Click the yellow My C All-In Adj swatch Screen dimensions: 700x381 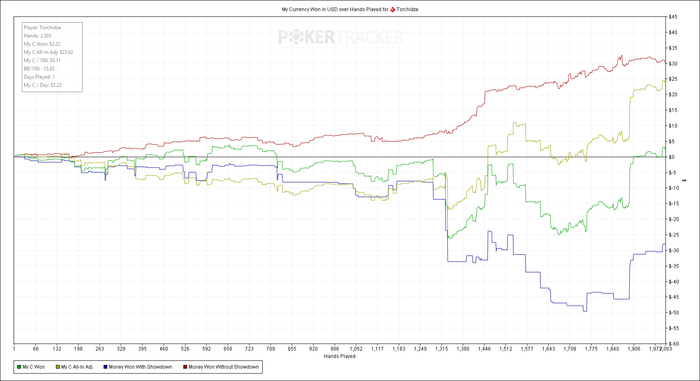click(x=58, y=367)
